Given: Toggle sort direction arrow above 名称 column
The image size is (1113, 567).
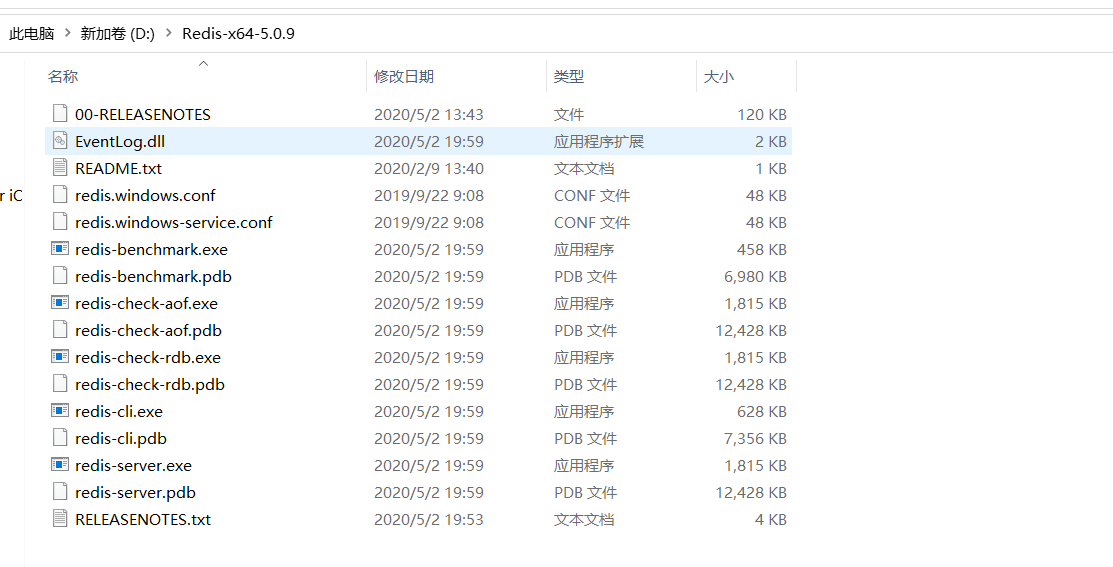Looking at the screenshot, I should (x=204, y=64).
